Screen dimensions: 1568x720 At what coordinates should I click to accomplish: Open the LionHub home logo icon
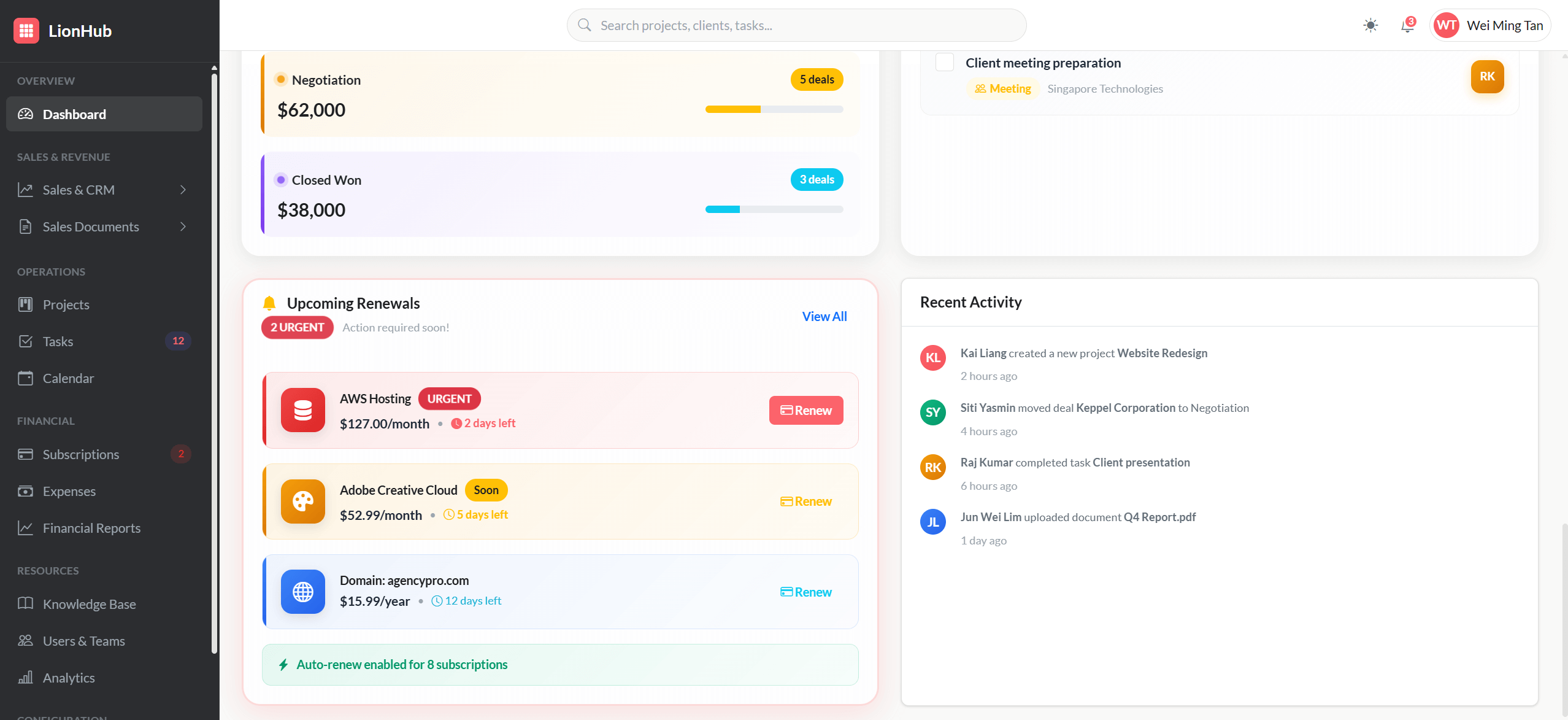tap(26, 31)
